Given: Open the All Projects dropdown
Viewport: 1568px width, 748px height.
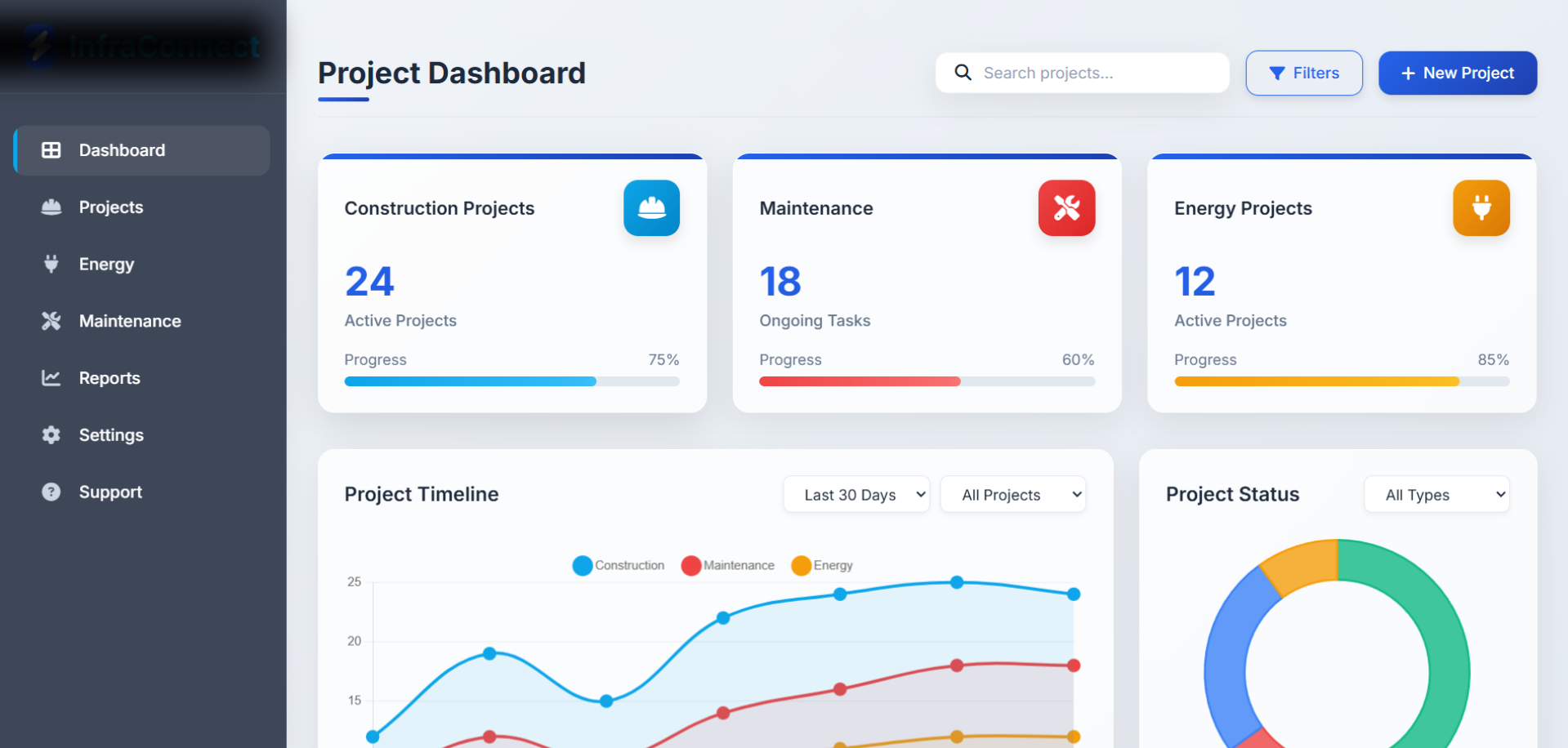Looking at the screenshot, I should [1012, 494].
